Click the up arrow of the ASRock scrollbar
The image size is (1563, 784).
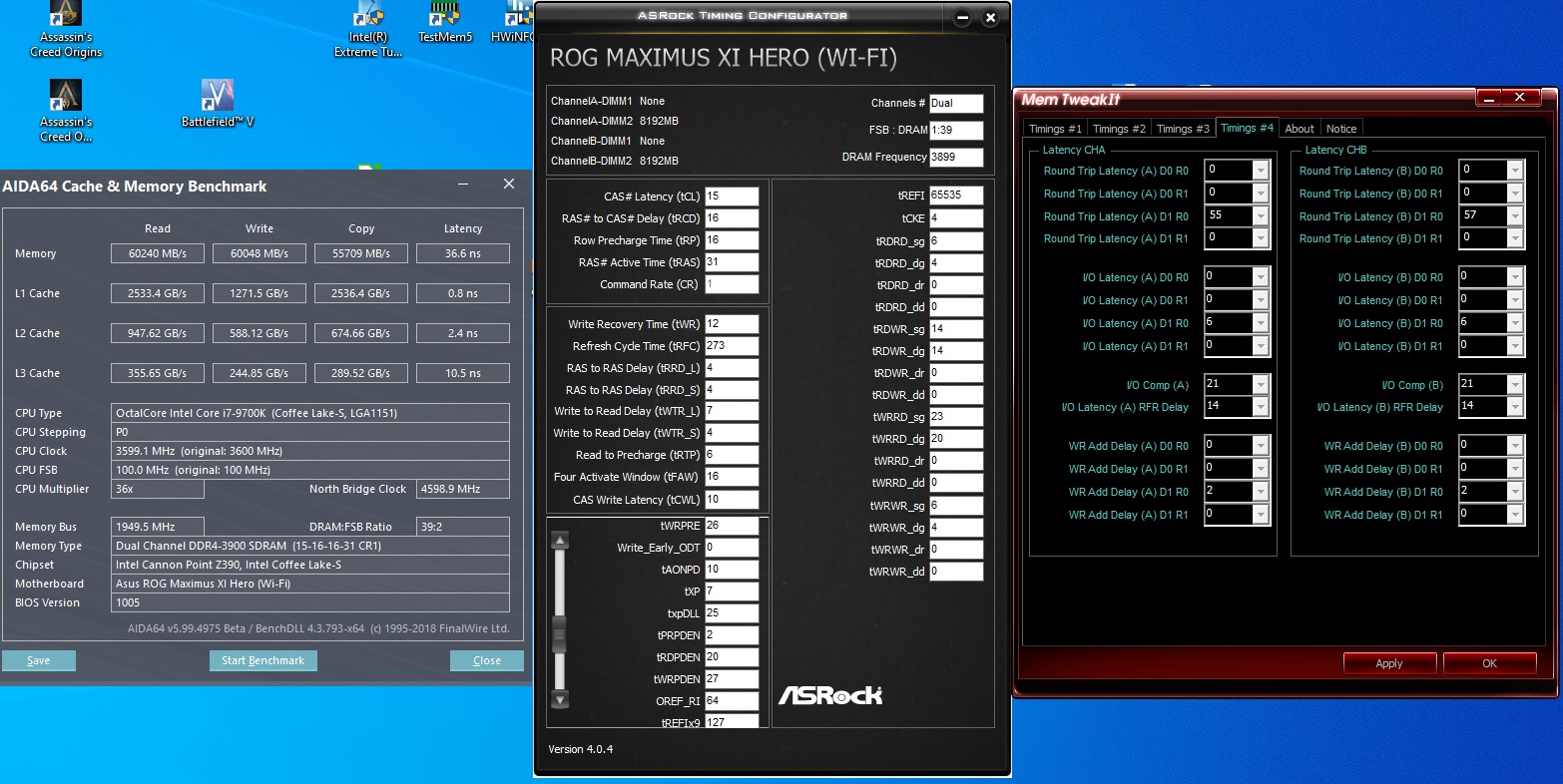pyautogui.click(x=560, y=541)
